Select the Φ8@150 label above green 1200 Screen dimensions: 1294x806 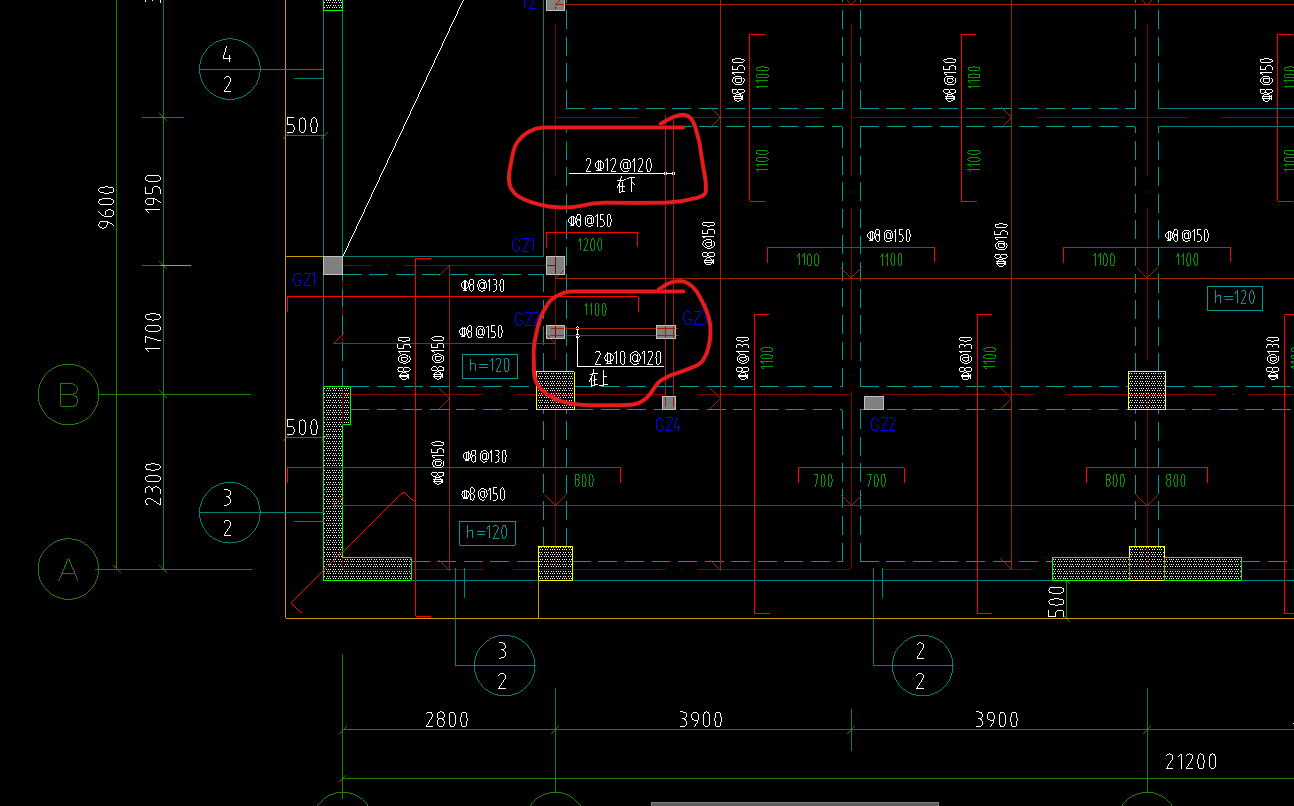tap(590, 221)
